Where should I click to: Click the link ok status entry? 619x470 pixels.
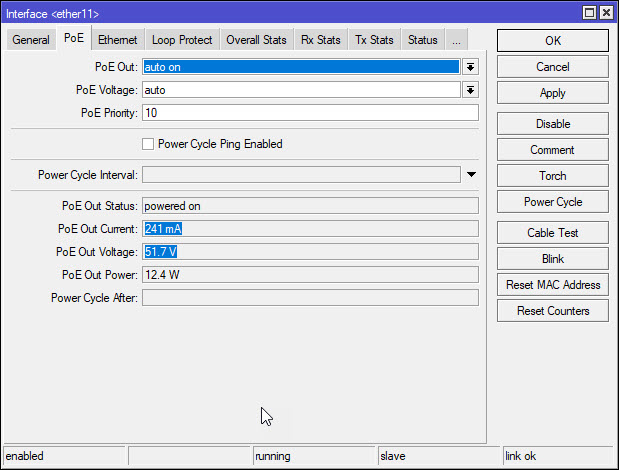tap(558, 456)
